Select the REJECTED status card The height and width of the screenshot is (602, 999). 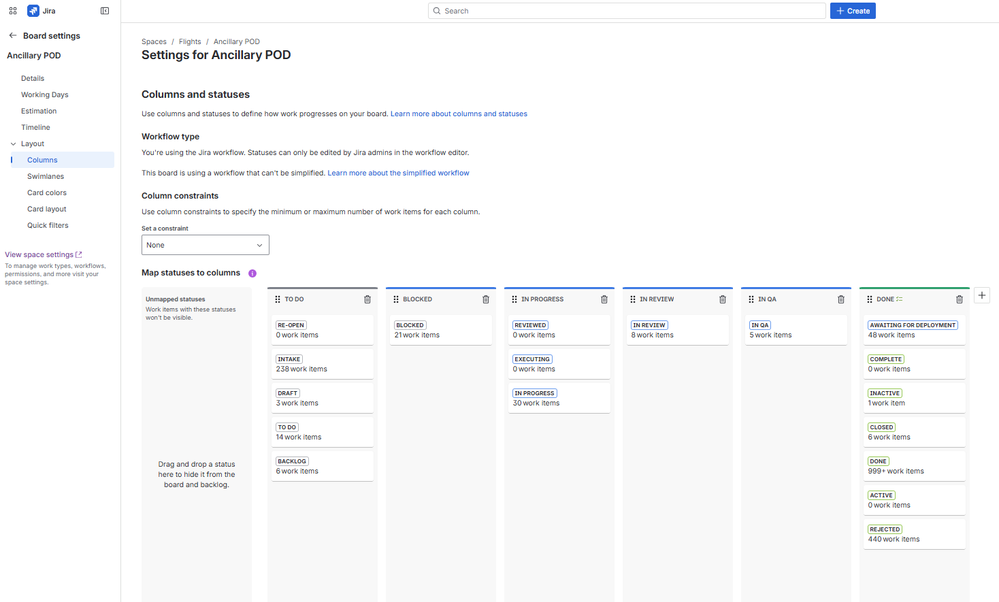pyautogui.click(x=915, y=534)
